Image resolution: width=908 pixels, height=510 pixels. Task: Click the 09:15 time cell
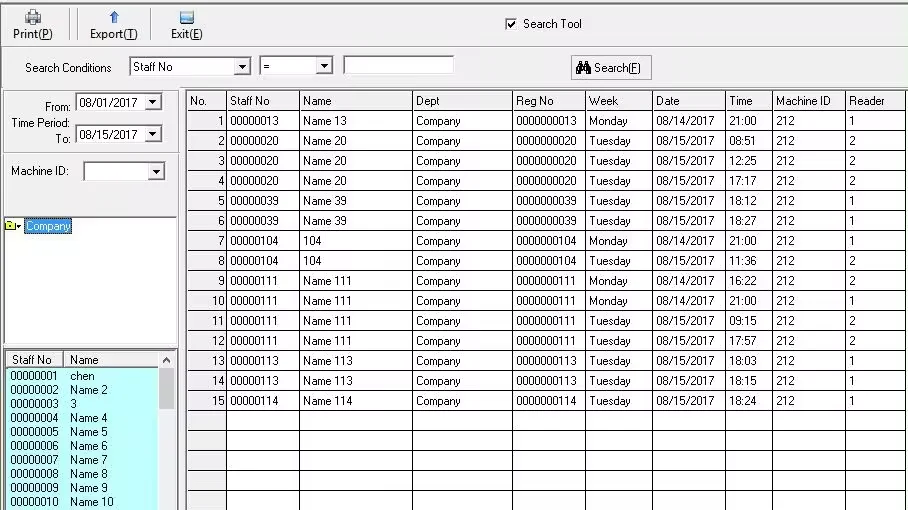point(749,321)
